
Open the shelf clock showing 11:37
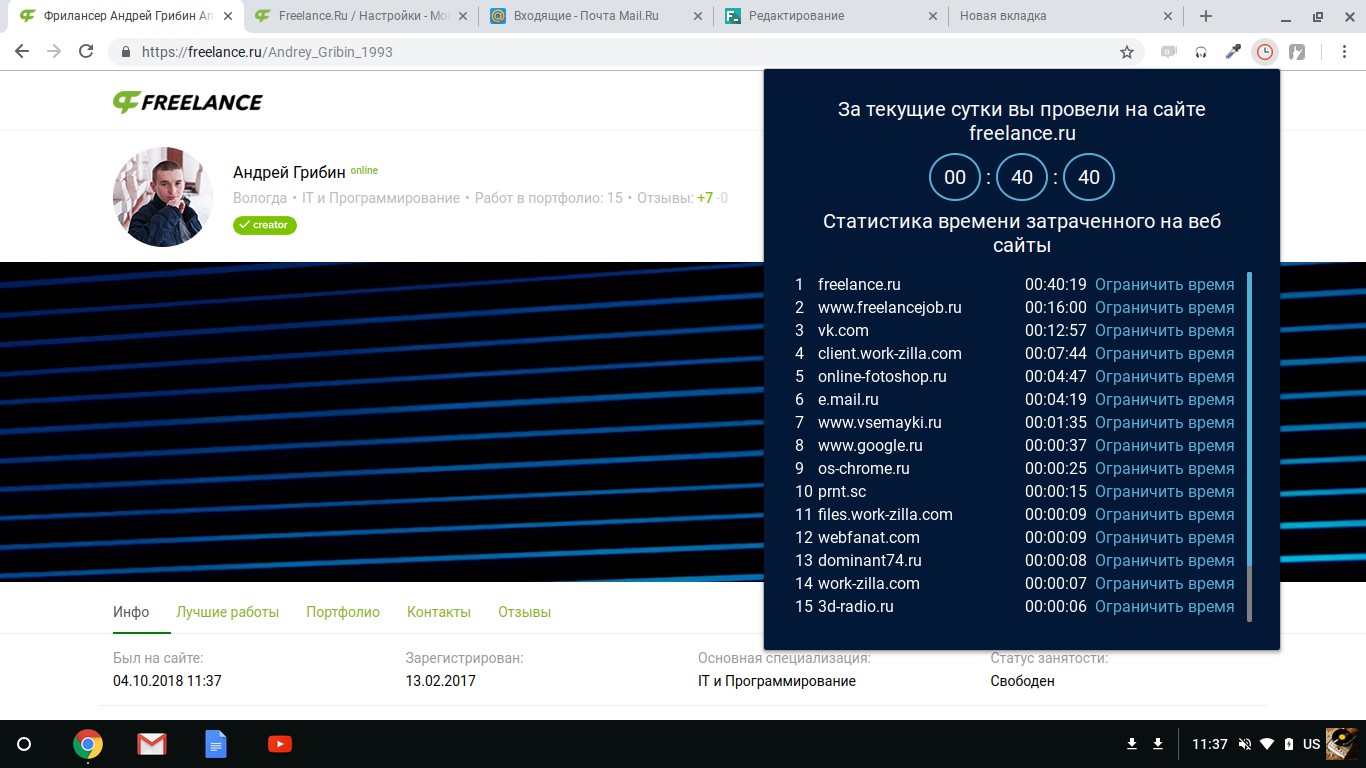(x=1210, y=744)
